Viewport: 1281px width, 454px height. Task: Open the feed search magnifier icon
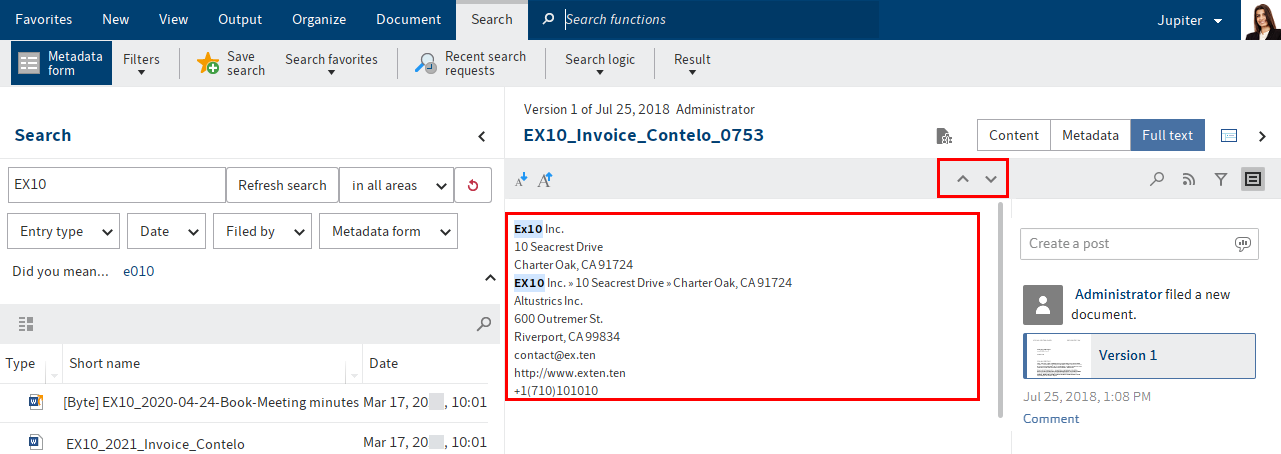[1156, 180]
